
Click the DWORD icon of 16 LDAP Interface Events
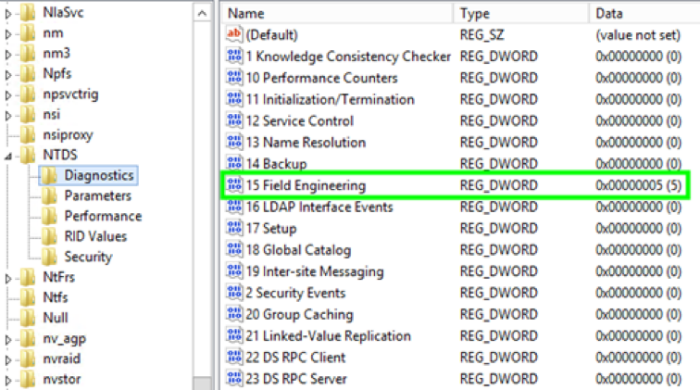click(234, 206)
